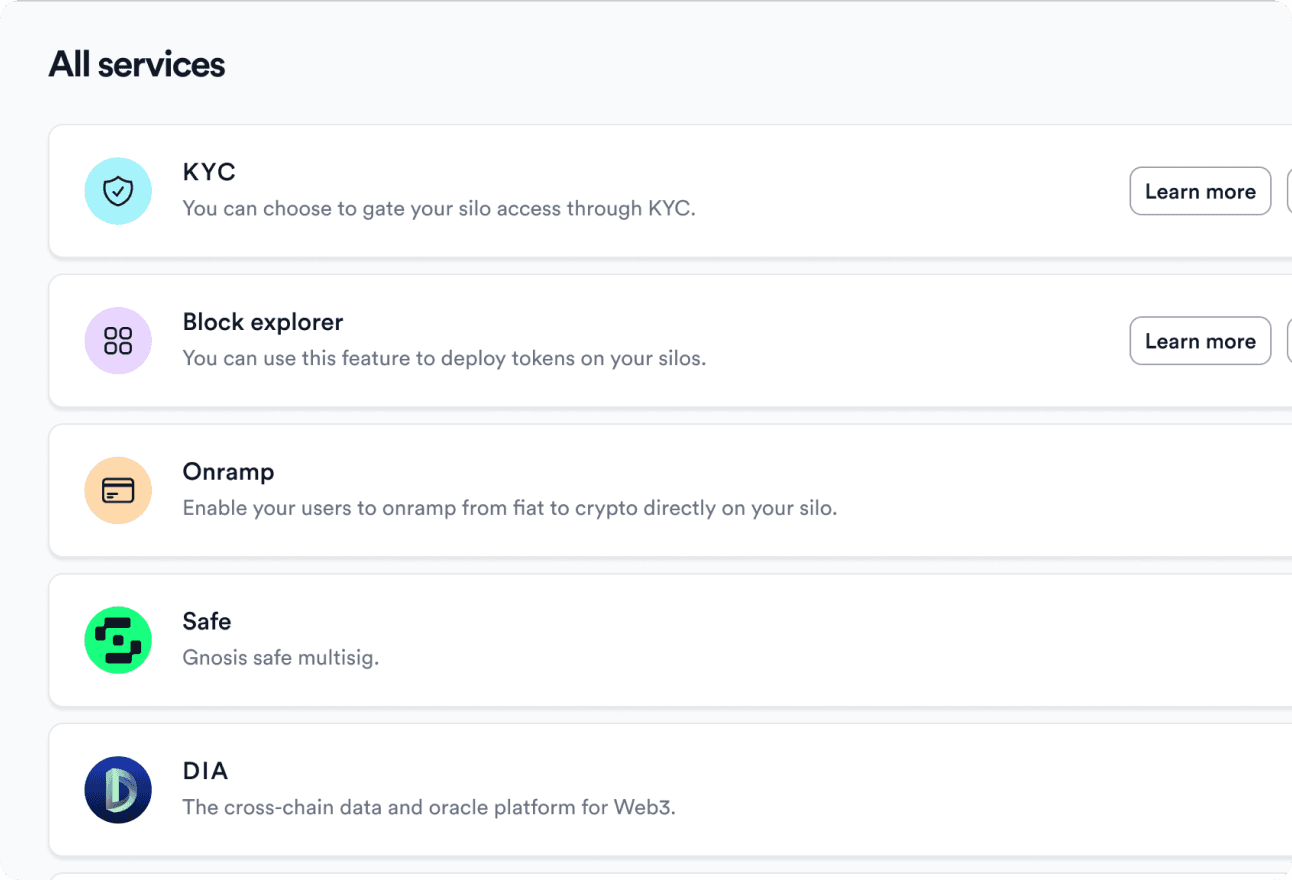Viewport: 1292px width, 880px height.
Task: Click the "Gnosis safe multisig." description
Action: click(x=281, y=658)
